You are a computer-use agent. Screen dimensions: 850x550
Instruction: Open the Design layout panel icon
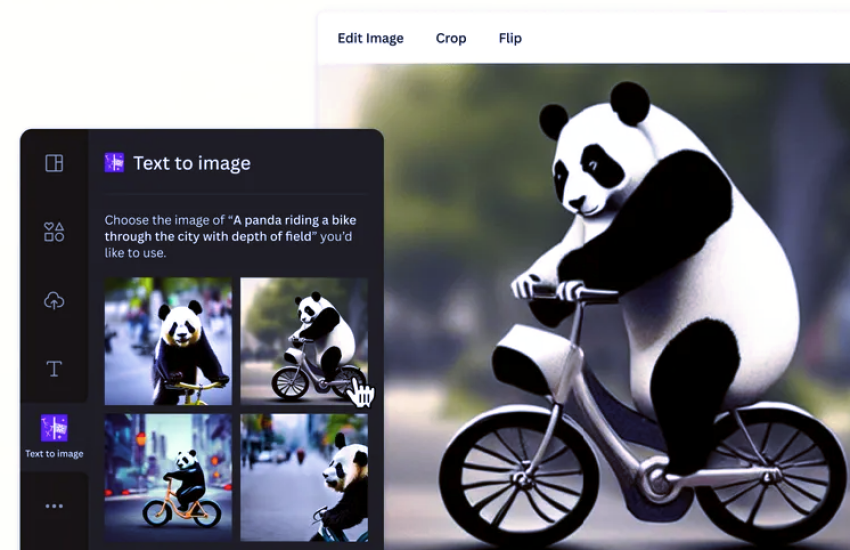pos(54,163)
